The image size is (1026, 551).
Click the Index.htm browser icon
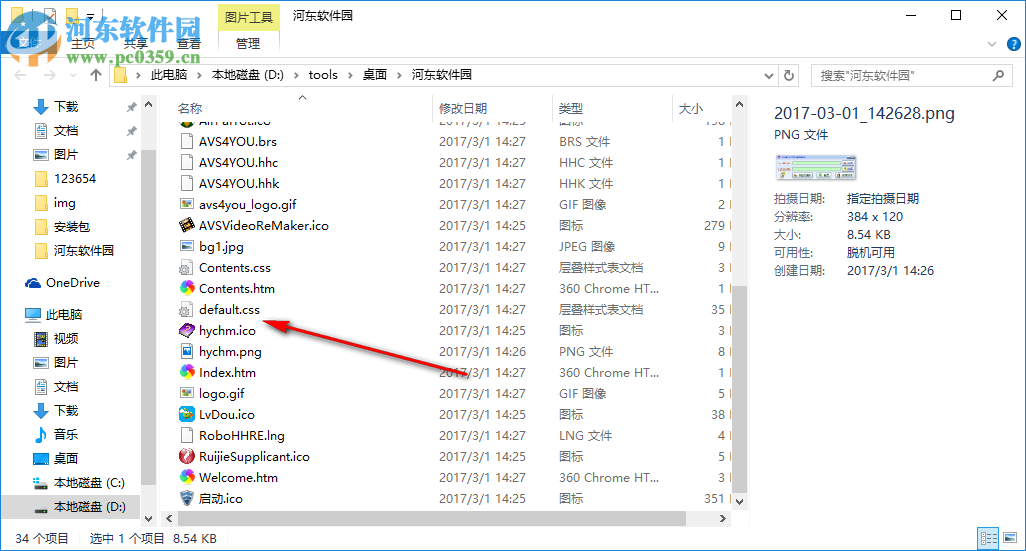point(186,372)
